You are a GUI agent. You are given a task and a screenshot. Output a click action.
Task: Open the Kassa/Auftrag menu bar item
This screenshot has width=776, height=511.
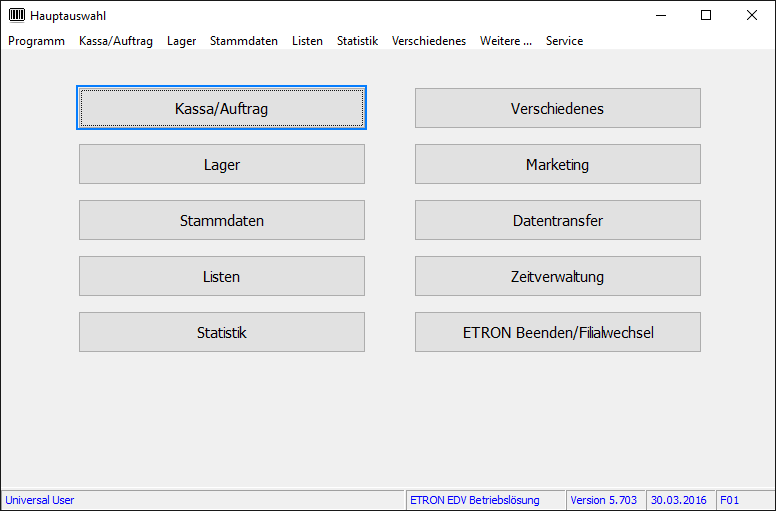(x=116, y=41)
